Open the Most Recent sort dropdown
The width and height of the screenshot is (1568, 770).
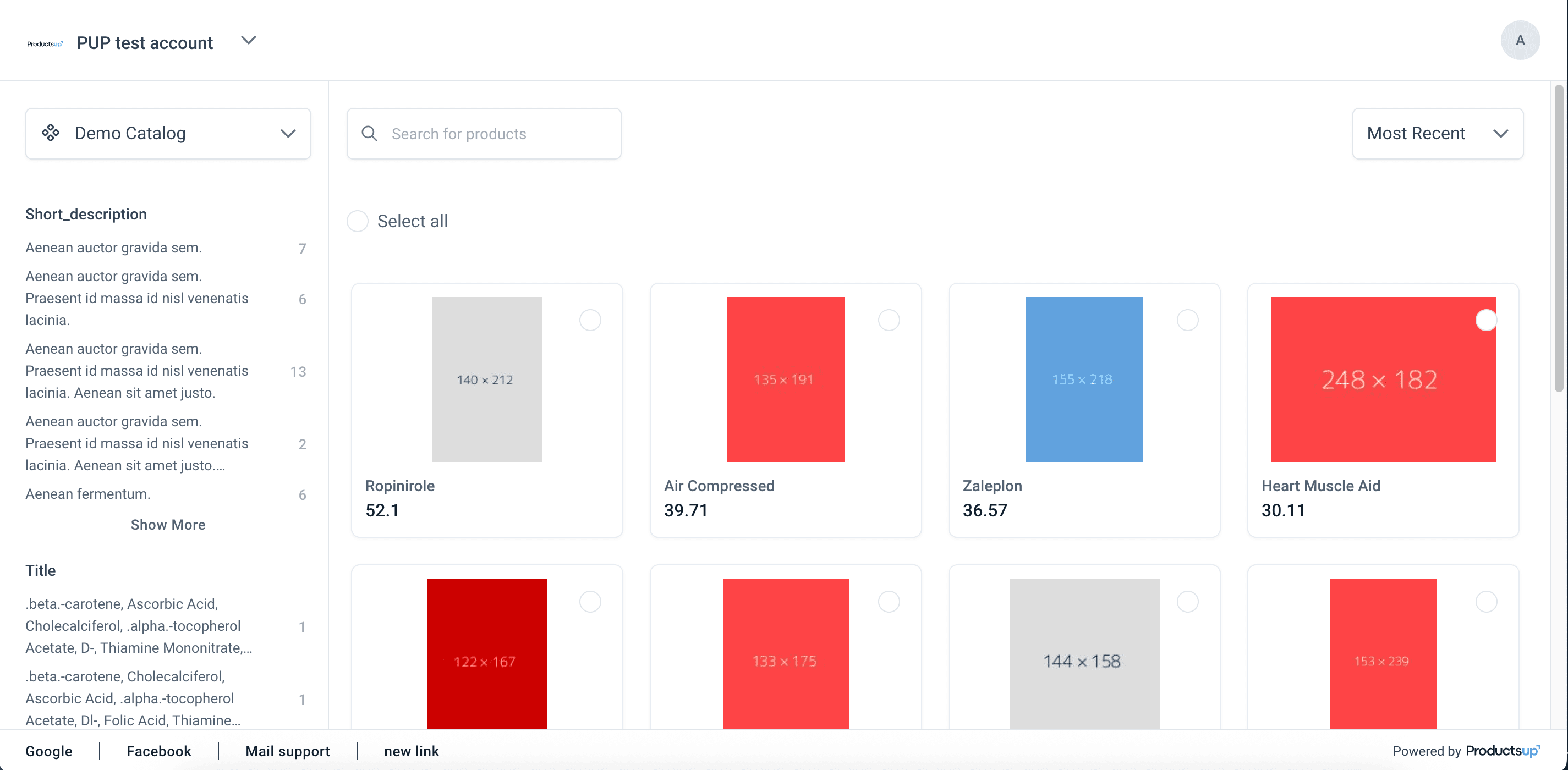pyautogui.click(x=1437, y=133)
